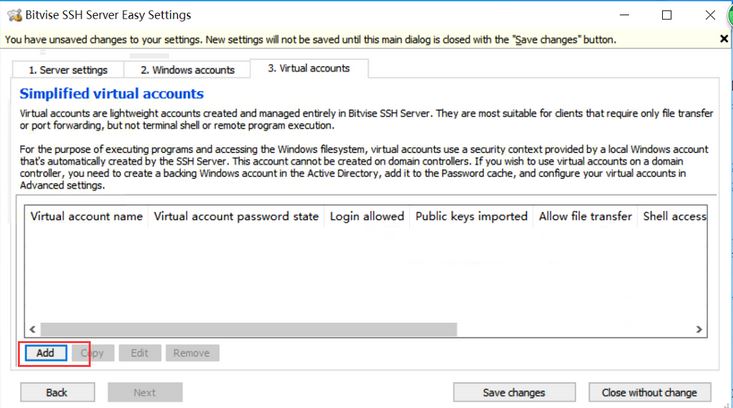Click the horizontal scrollbar thumb

[x=249, y=329]
